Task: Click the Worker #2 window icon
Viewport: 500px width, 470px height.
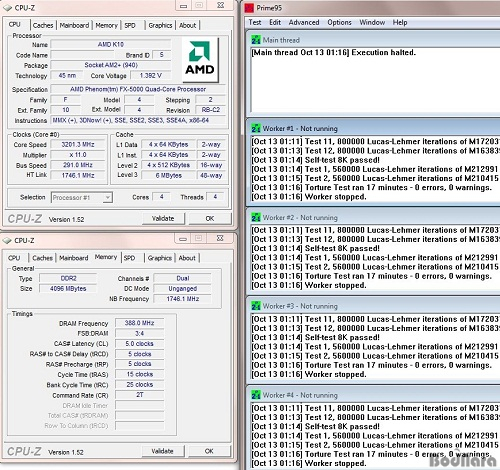Action: [256, 218]
